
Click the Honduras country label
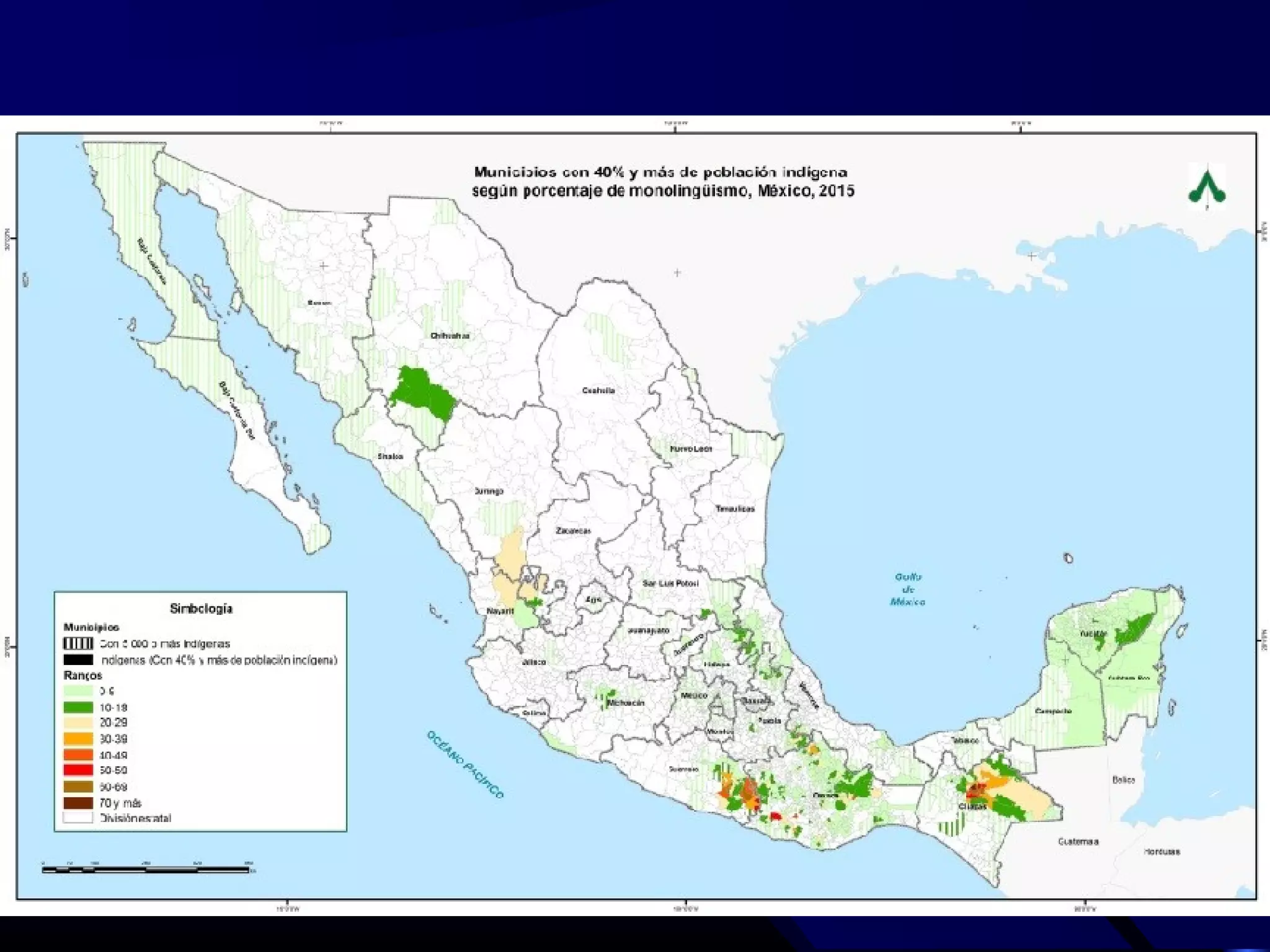(1161, 851)
